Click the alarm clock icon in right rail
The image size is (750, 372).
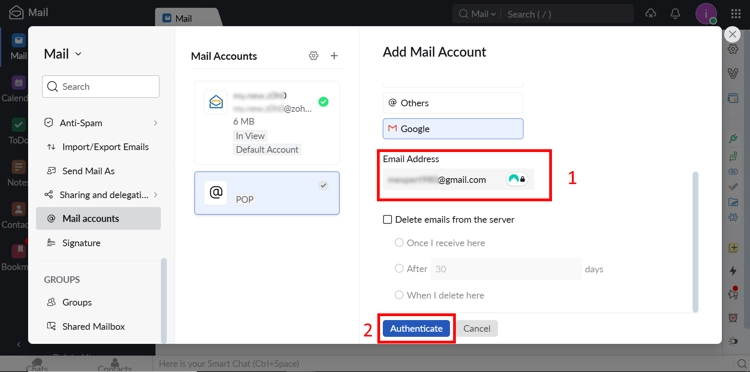click(x=733, y=317)
